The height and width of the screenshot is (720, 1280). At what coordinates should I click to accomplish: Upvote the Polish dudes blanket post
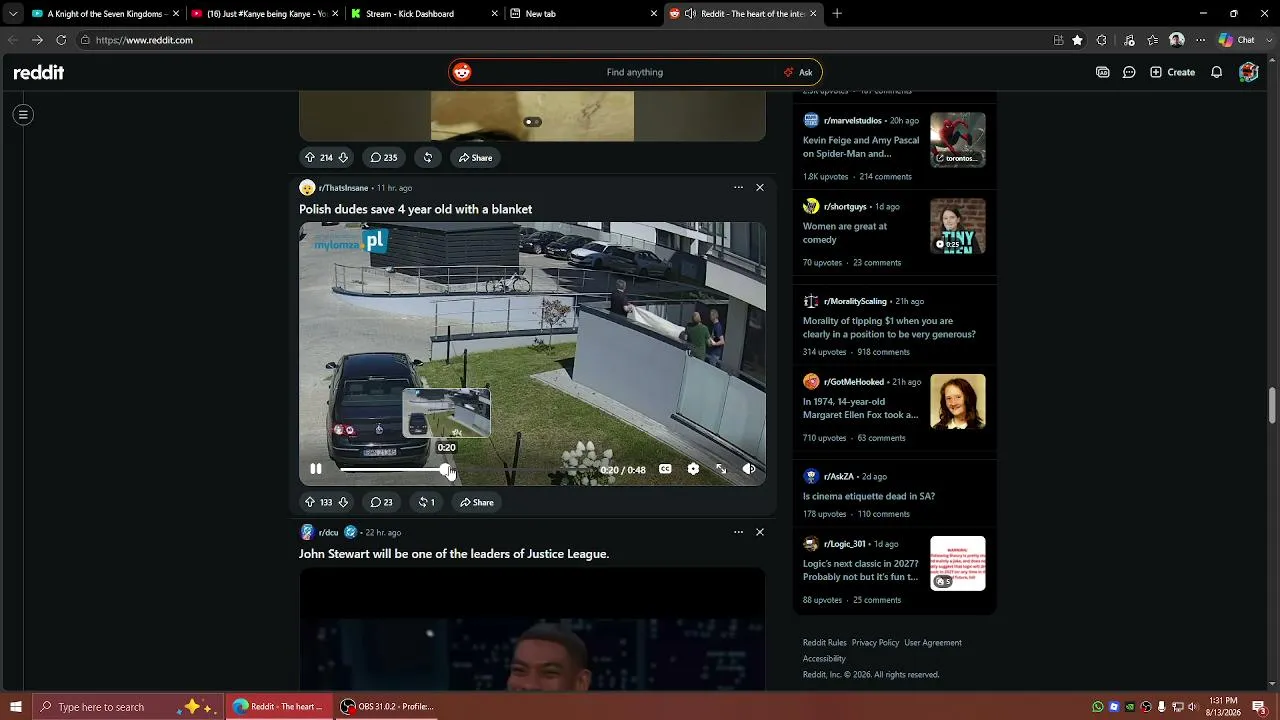point(310,502)
